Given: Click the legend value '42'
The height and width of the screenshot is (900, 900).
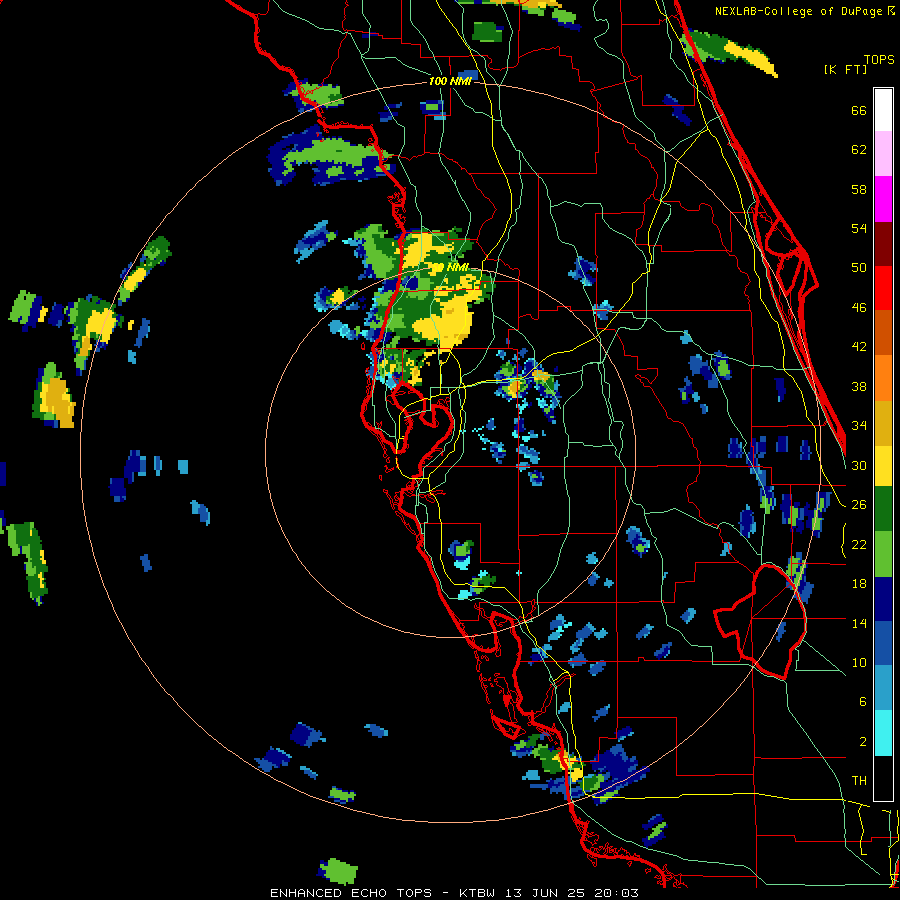Looking at the screenshot, I should tap(859, 347).
